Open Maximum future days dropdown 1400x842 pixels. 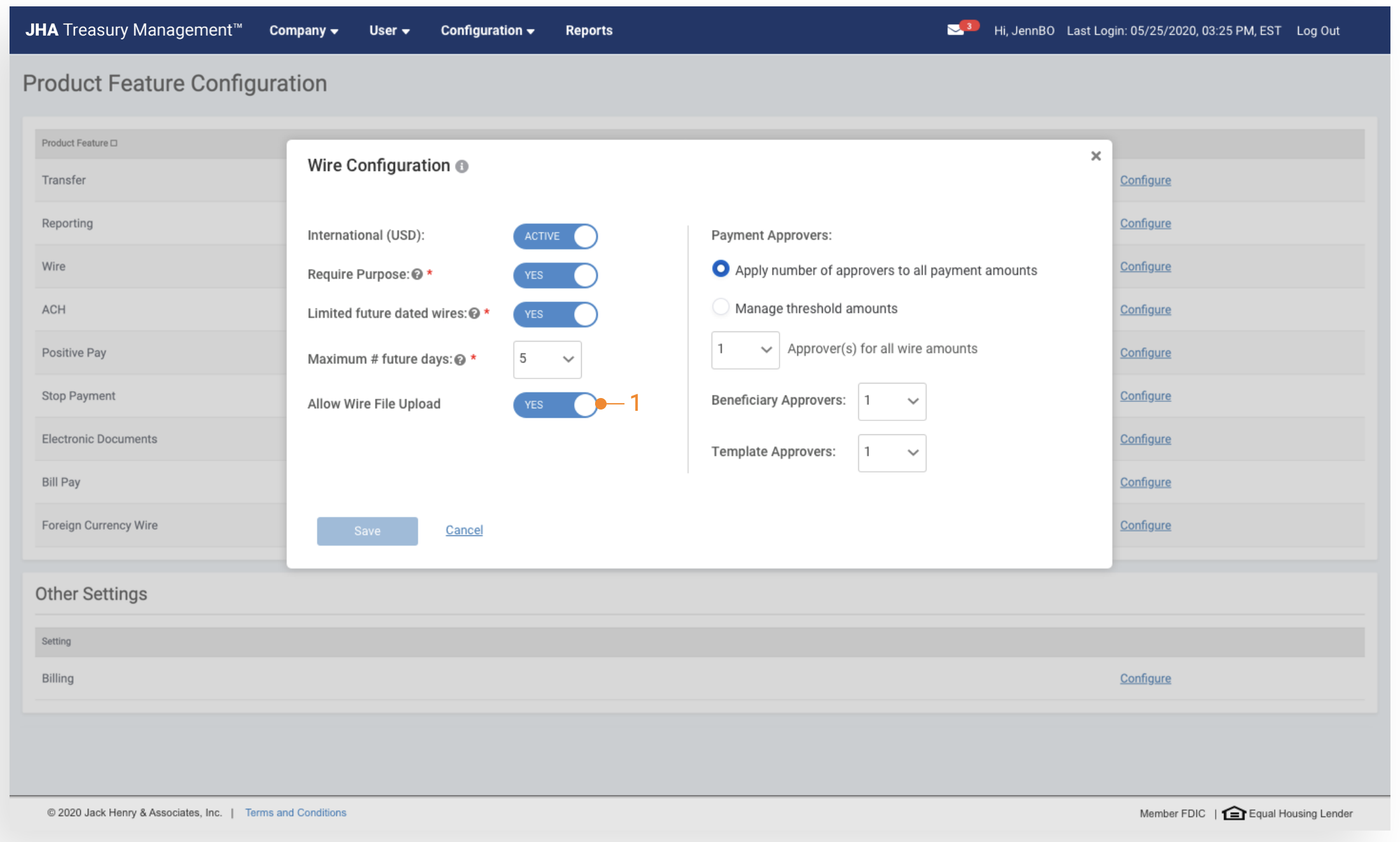(547, 359)
